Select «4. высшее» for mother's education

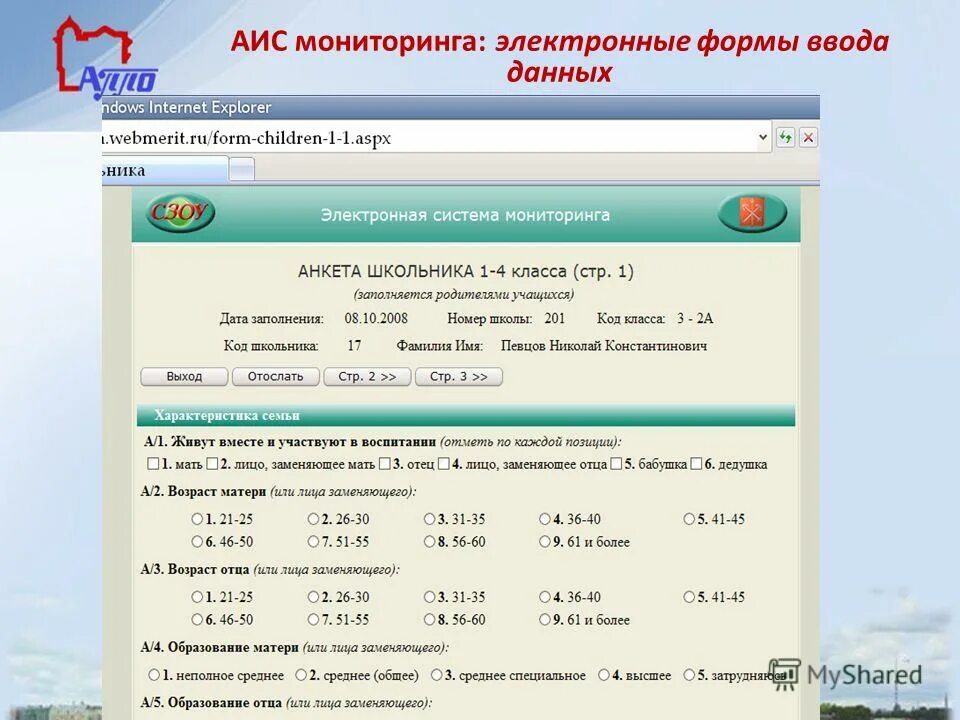[606, 675]
